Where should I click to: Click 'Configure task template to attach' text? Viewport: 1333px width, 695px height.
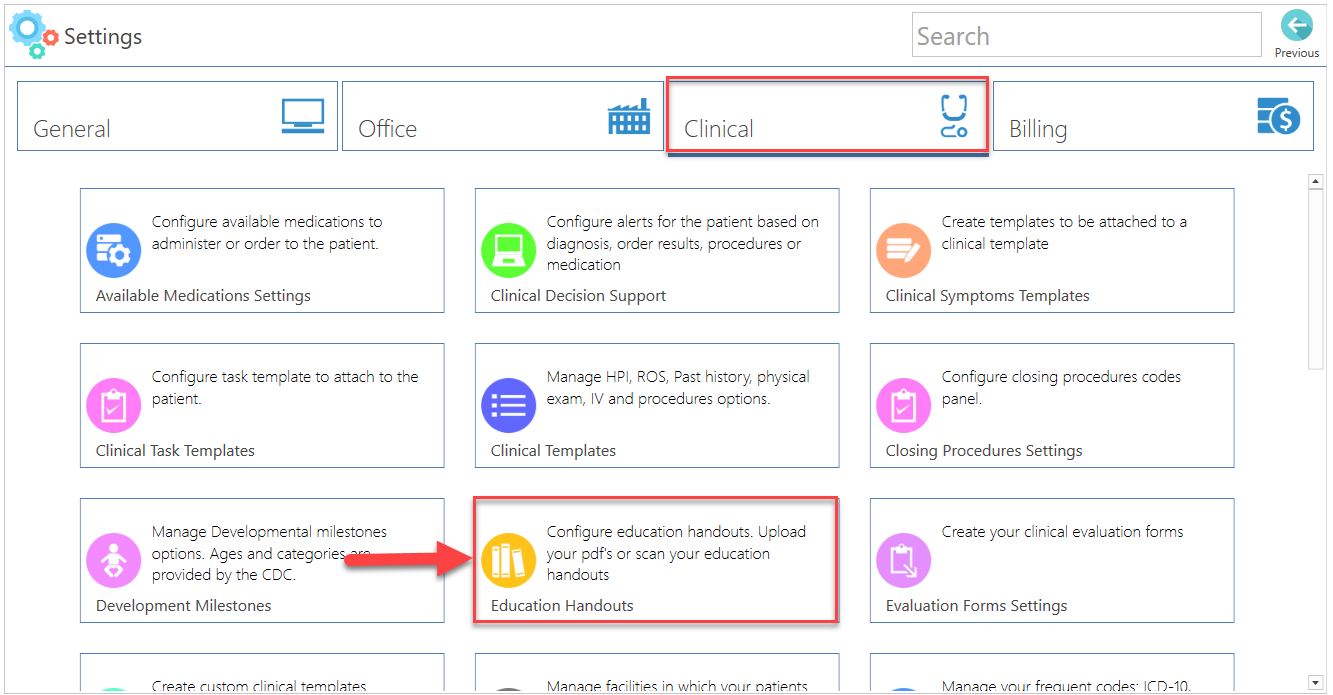pos(285,388)
